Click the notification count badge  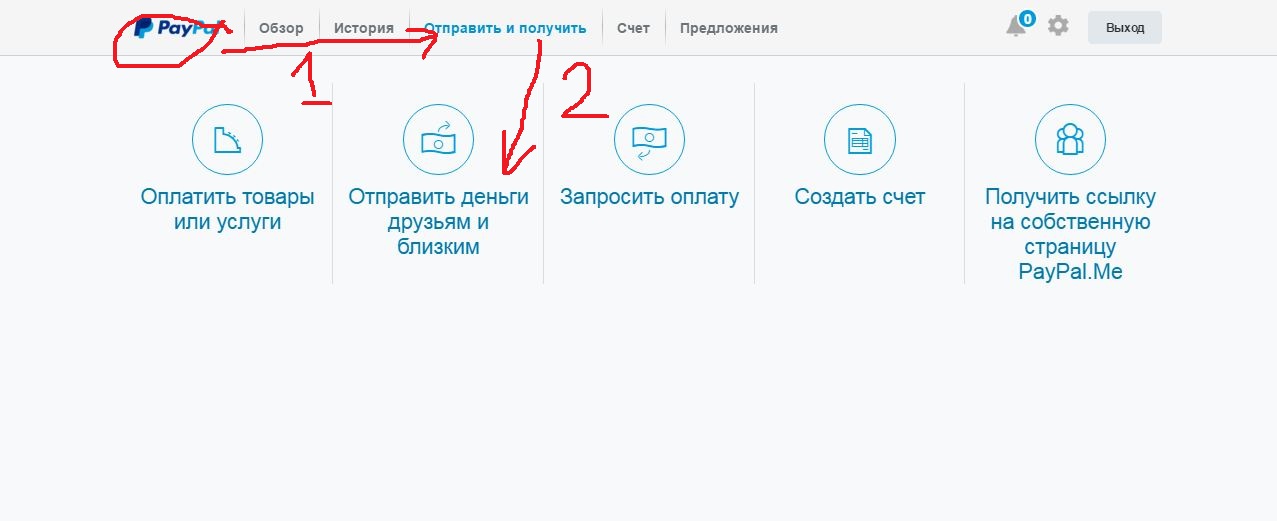(x=1027, y=18)
